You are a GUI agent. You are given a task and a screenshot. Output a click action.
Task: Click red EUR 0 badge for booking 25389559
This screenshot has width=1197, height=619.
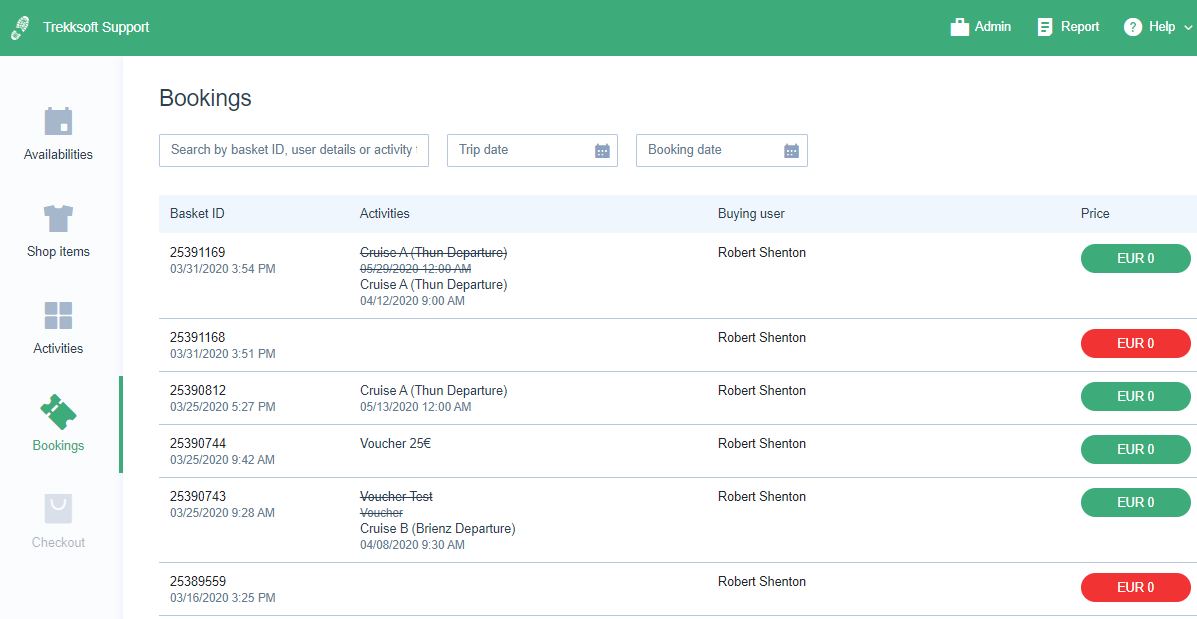(1135, 588)
